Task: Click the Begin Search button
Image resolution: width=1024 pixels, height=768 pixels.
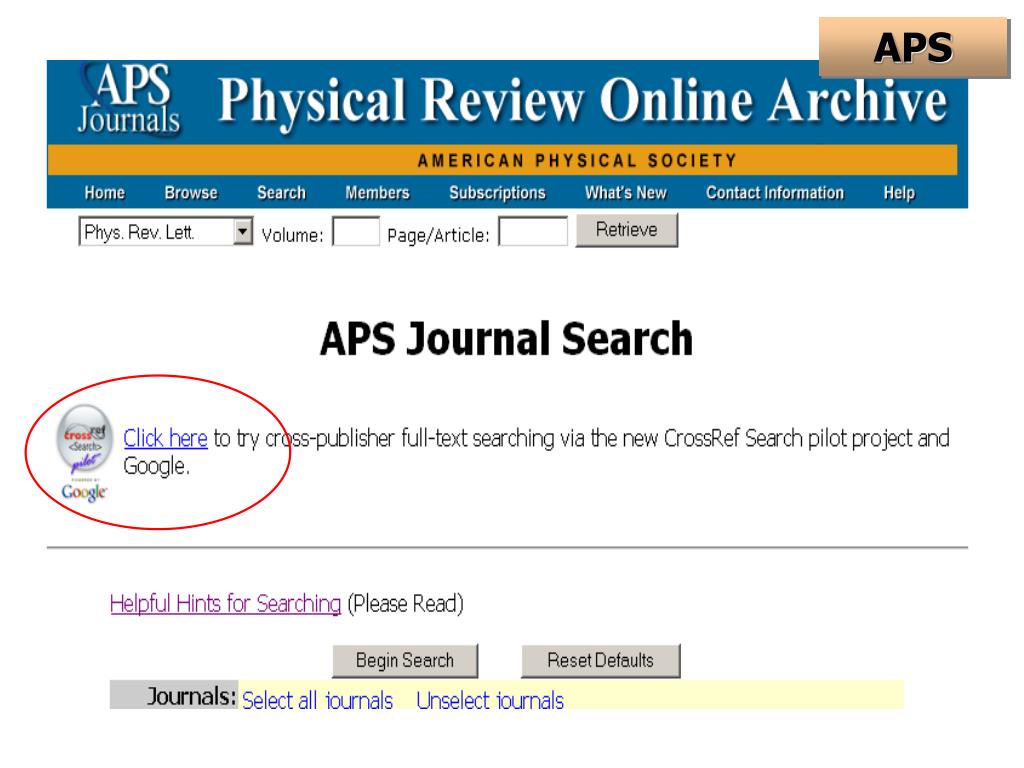Action: (405, 661)
